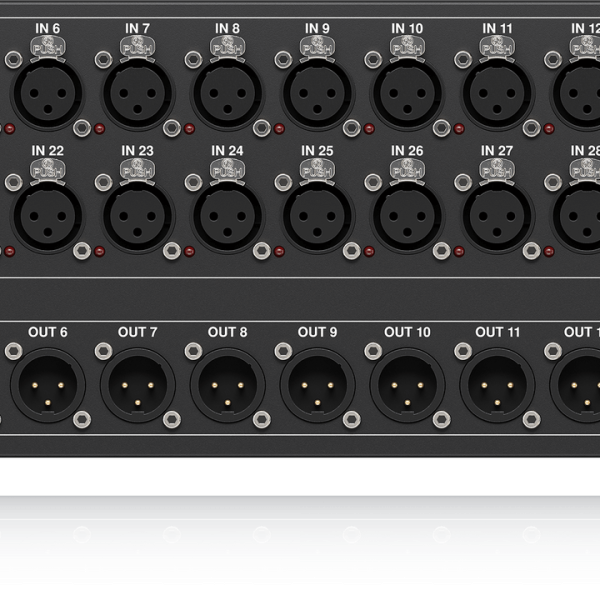This screenshot has height=600, width=600.
Task: Click the PUSH tab above IN 25 socket
Action: [318, 170]
